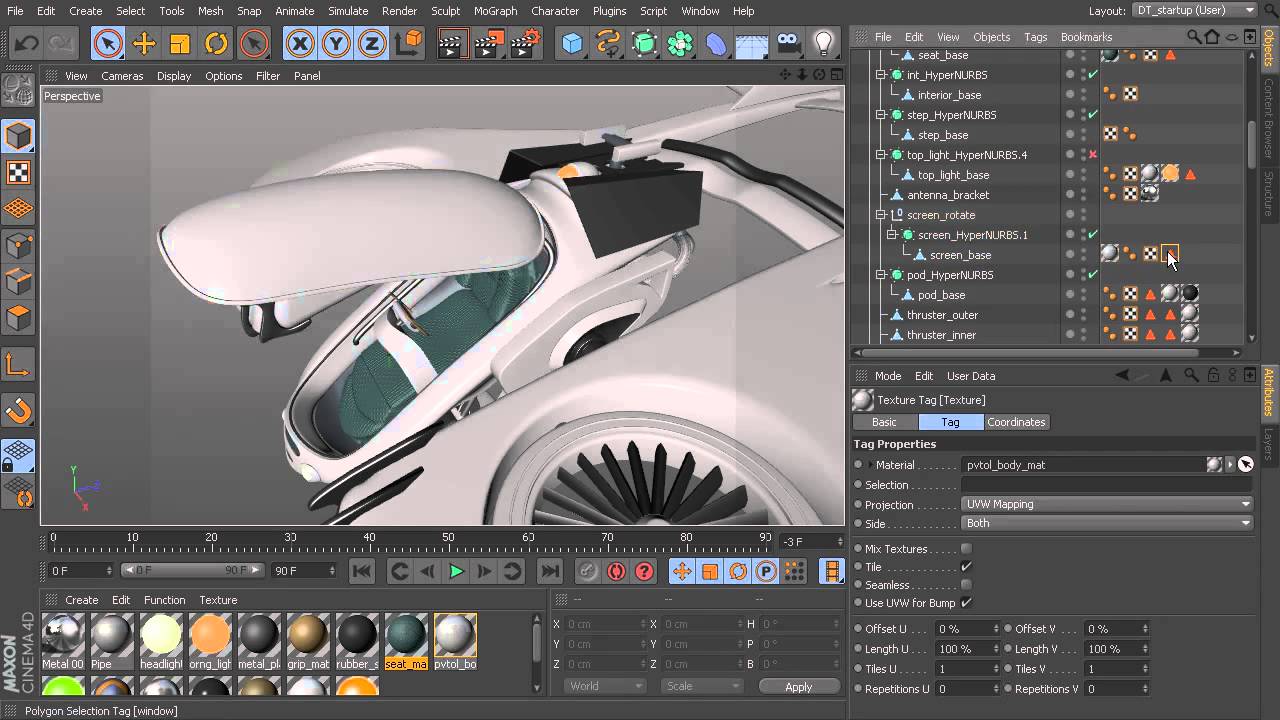Switch to the Coordinates tab

tap(1016, 422)
